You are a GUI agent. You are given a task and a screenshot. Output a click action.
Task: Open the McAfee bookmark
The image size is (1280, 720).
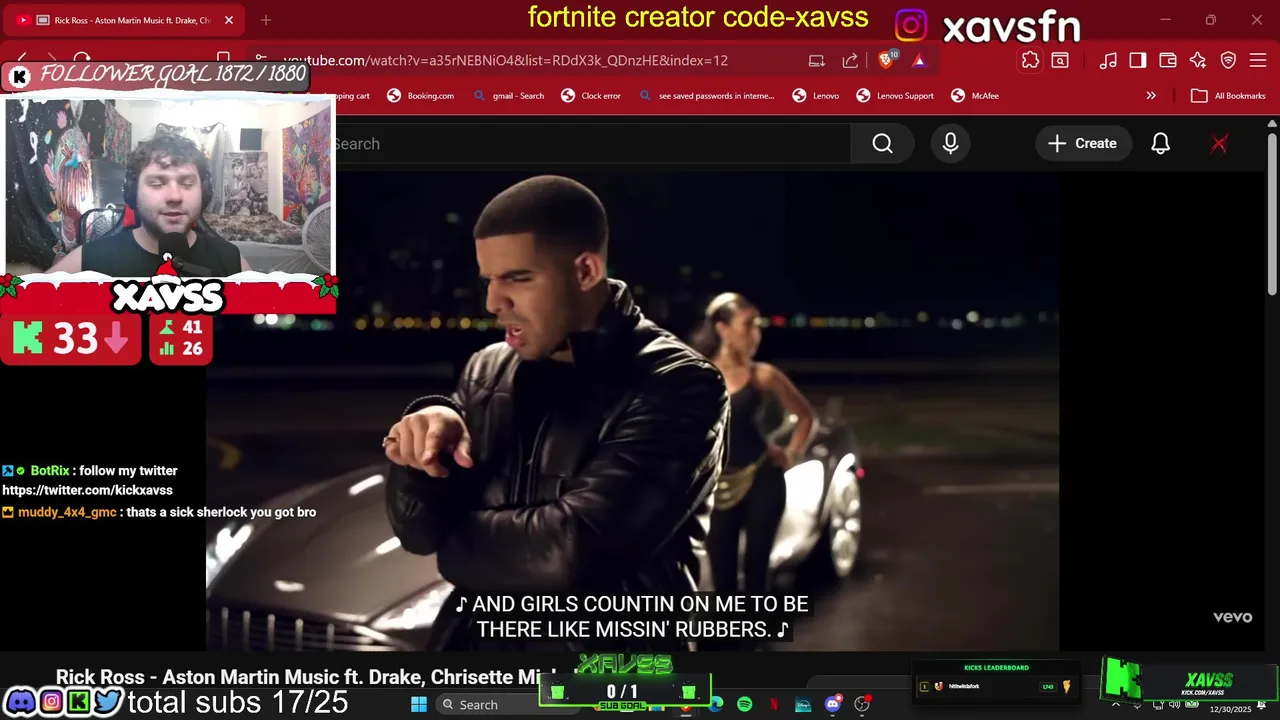tap(974, 96)
